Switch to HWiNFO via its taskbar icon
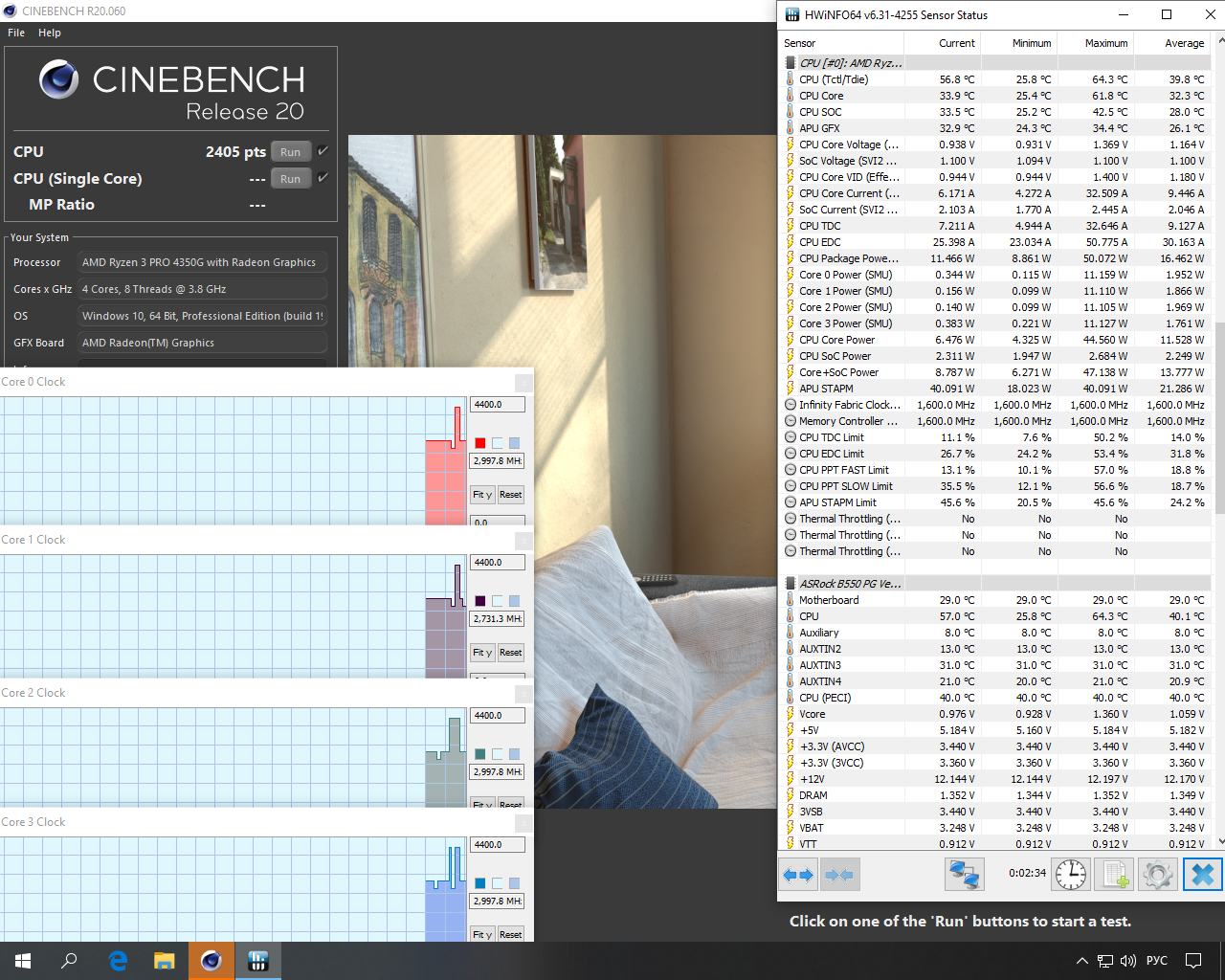1225x980 pixels. click(258, 961)
